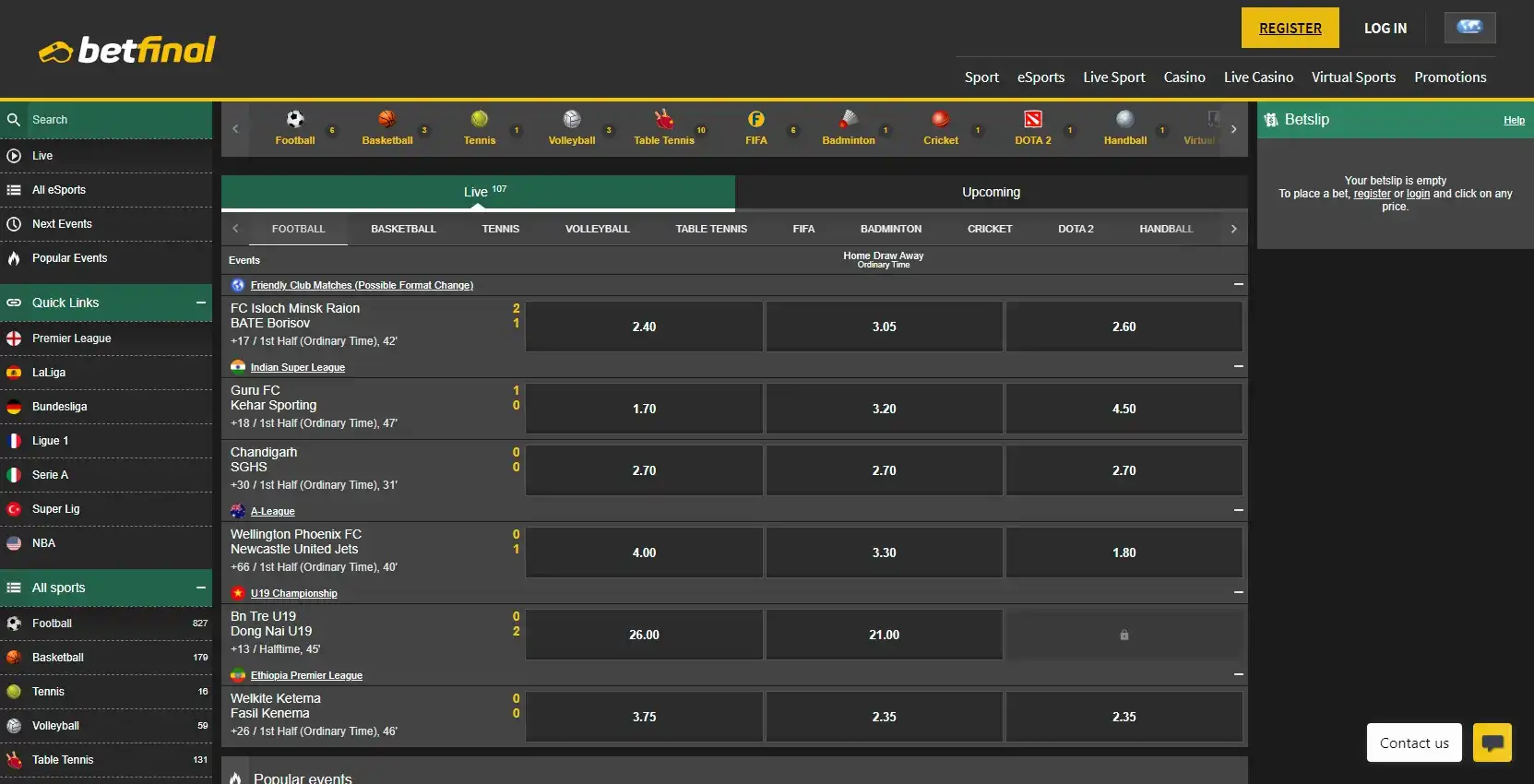Collapse the Quick Links section
Image resolution: width=1534 pixels, height=784 pixels.
pyautogui.click(x=200, y=303)
